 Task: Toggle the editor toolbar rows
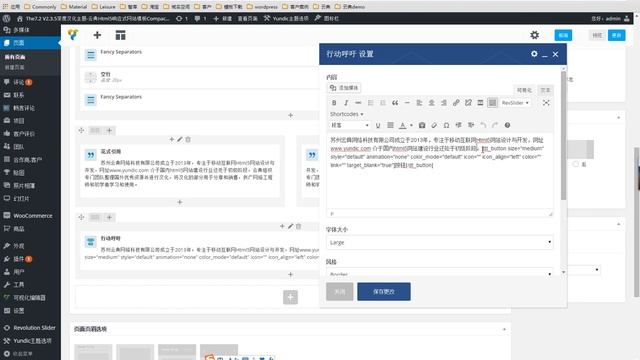[x=493, y=103]
